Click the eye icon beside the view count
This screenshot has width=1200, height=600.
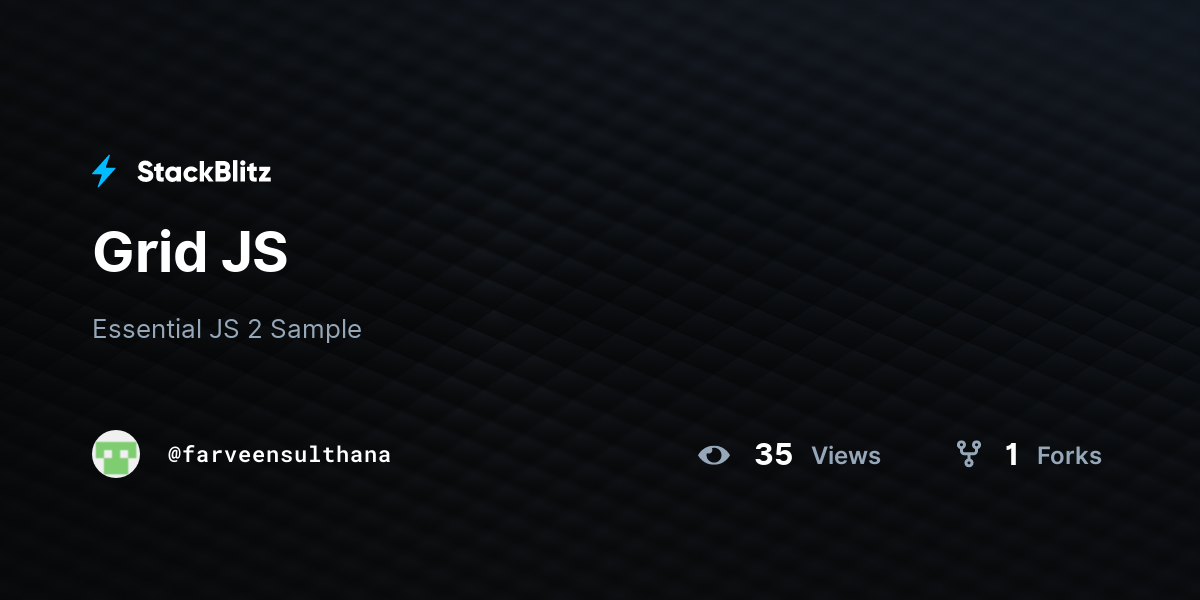click(x=714, y=455)
